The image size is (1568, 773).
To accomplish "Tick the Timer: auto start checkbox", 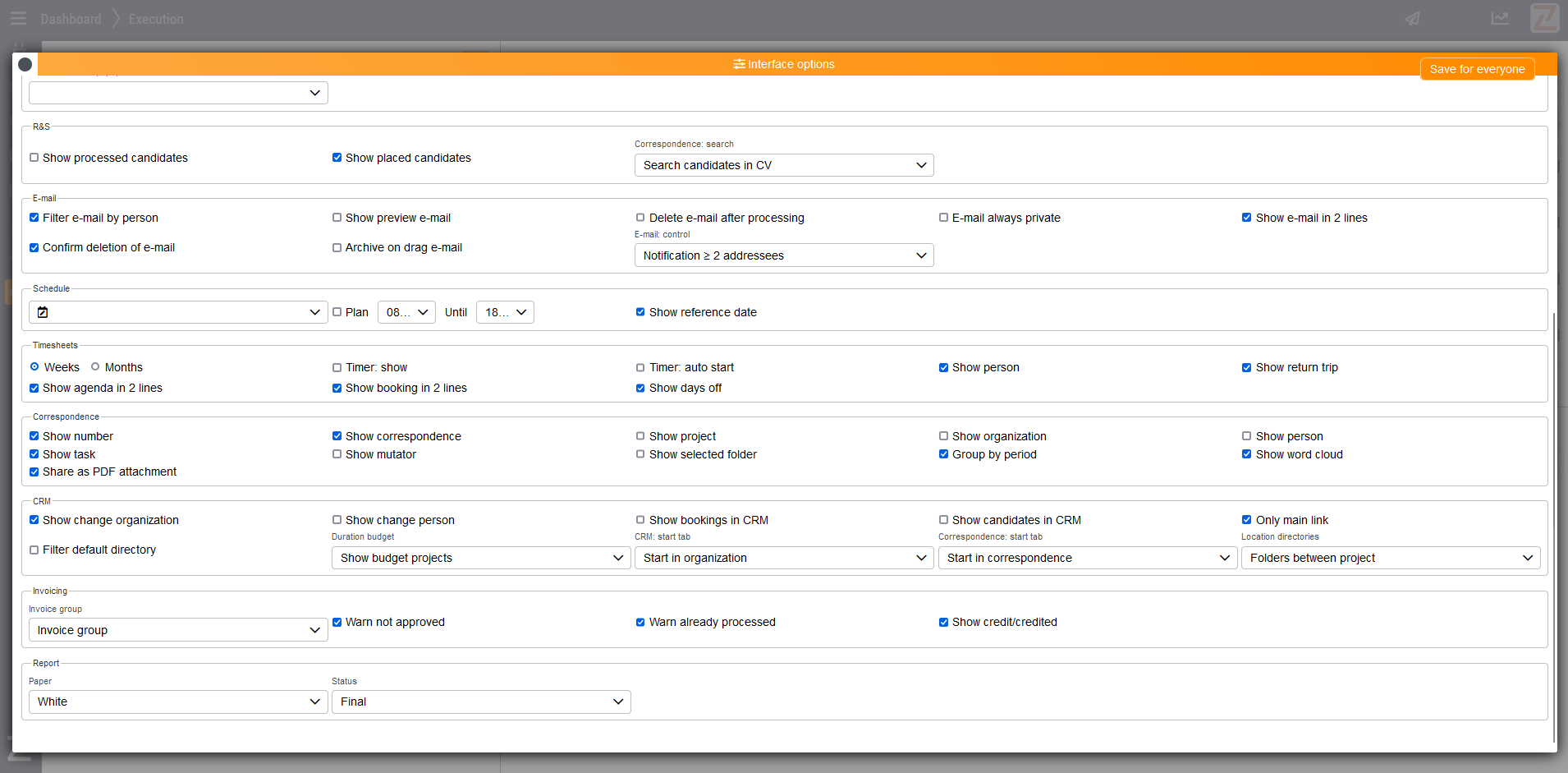I will coord(640,368).
